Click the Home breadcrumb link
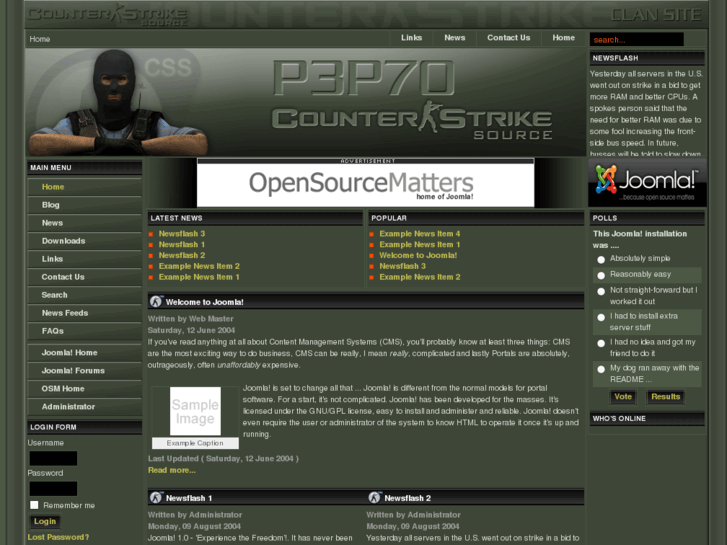 pos(40,39)
